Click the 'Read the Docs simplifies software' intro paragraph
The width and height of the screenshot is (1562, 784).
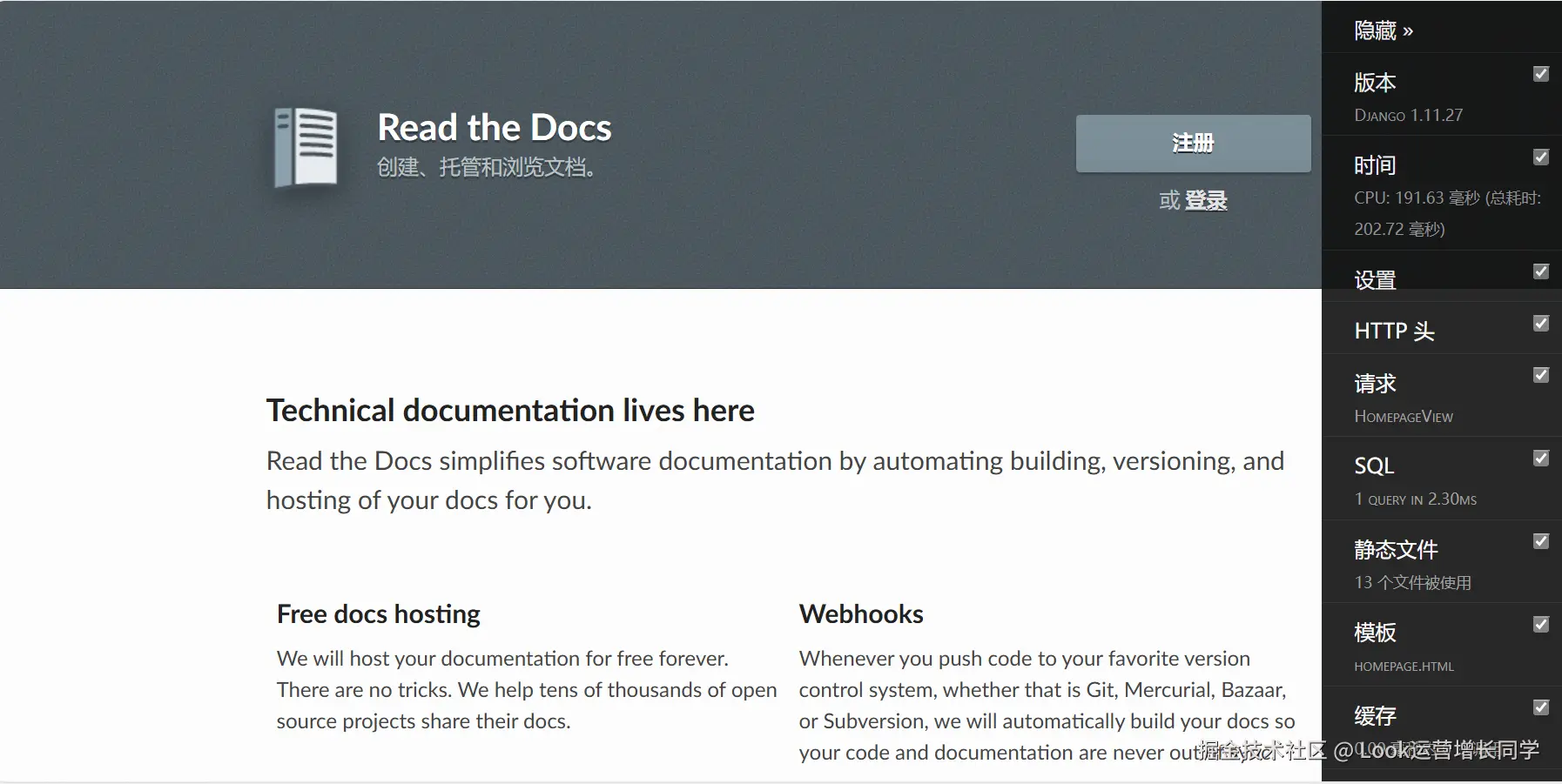coord(775,480)
